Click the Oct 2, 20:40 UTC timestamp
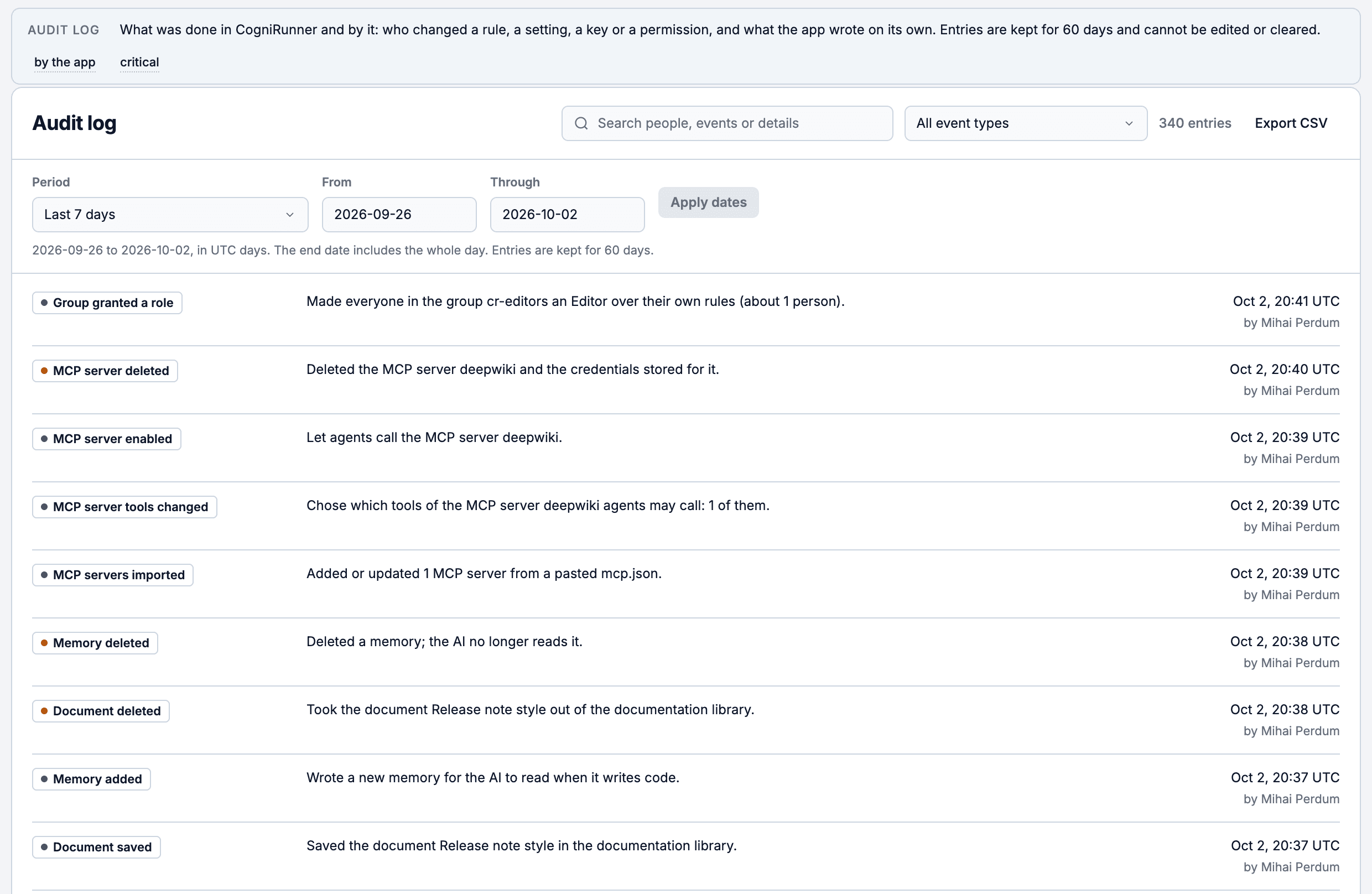The image size is (1372, 894). pos(1285,370)
